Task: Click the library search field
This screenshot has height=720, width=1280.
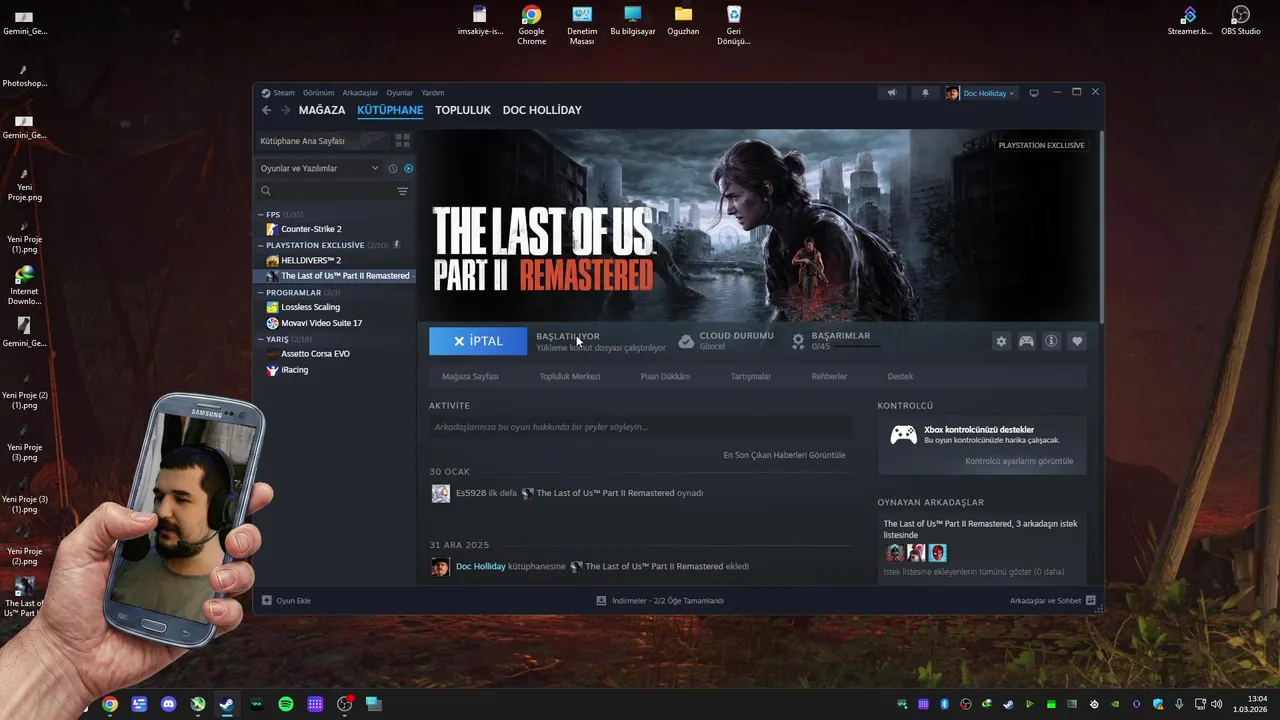Action: pyautogui.click(x=333, y=191)
